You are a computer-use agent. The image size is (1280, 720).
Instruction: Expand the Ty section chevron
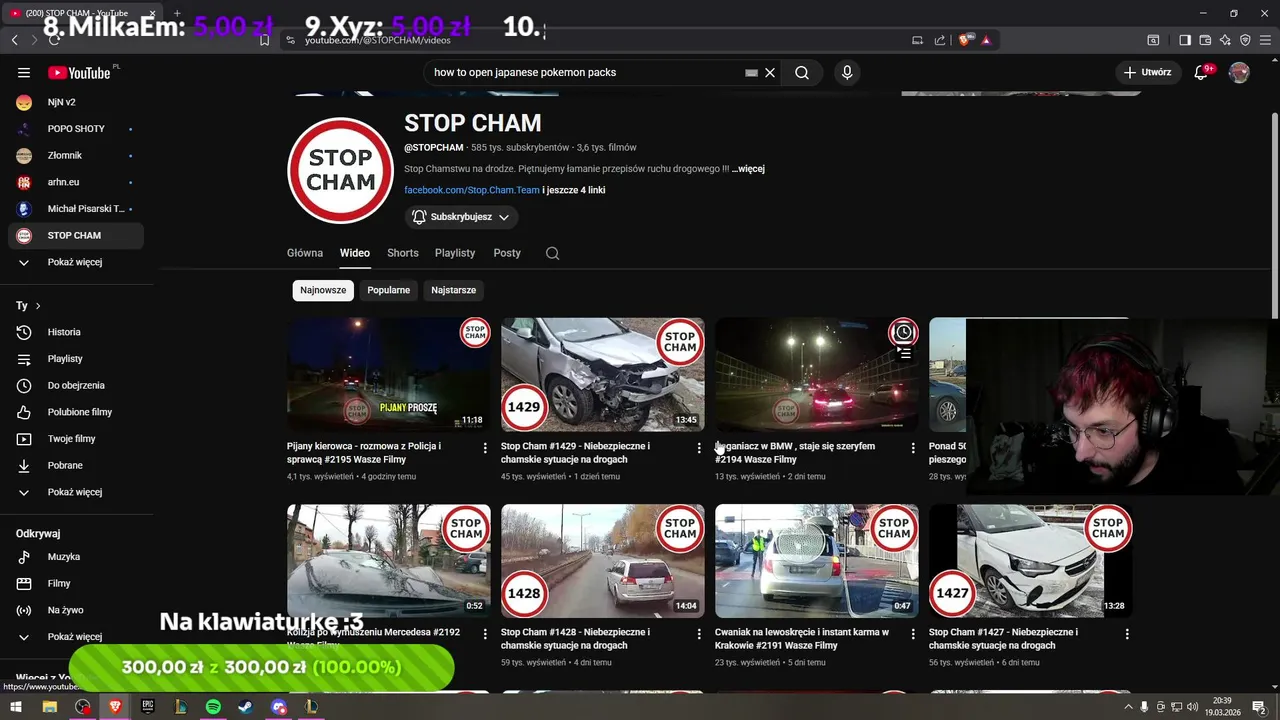tap(38, 306)
